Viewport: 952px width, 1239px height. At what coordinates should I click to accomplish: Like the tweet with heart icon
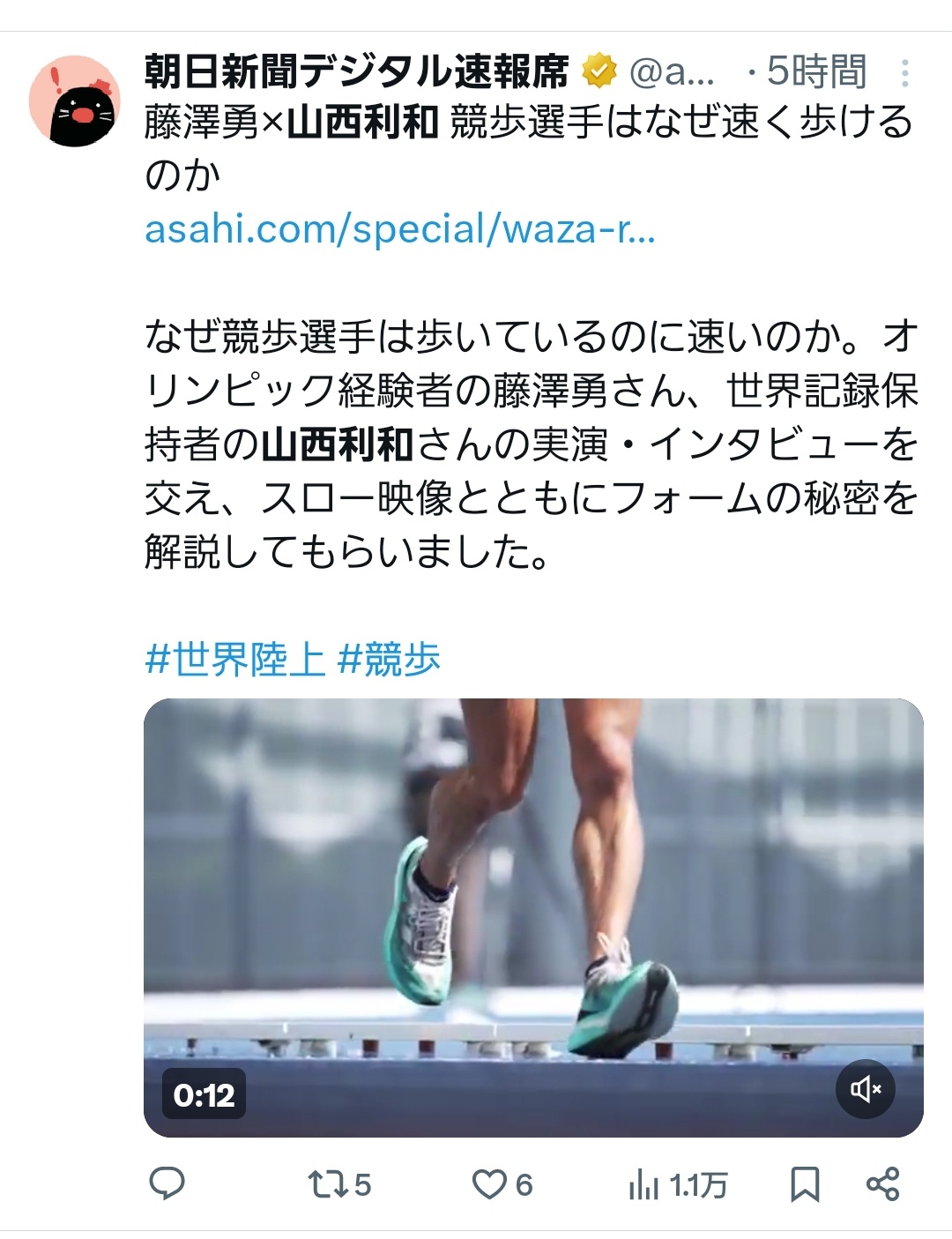pyautogui.click(x=488, y=1184)
